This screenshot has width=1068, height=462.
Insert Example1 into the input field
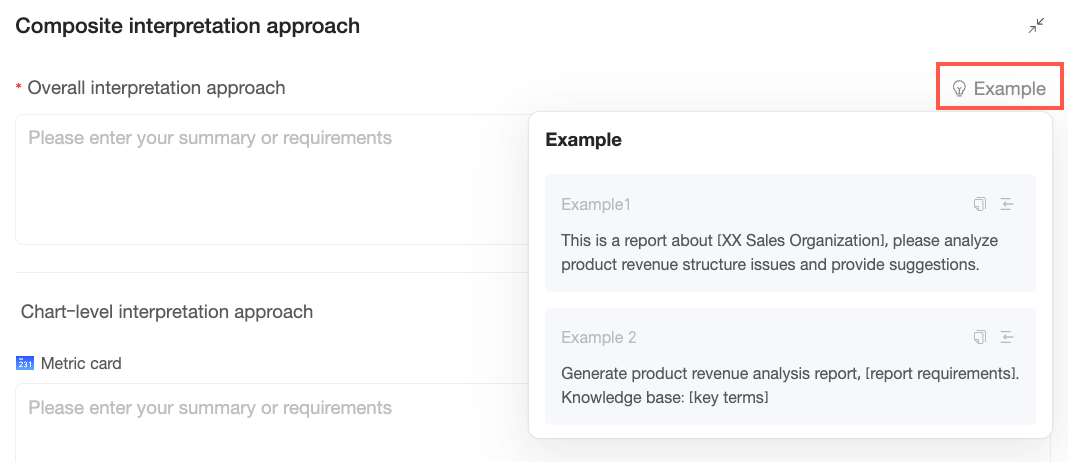click(1007, 204)
